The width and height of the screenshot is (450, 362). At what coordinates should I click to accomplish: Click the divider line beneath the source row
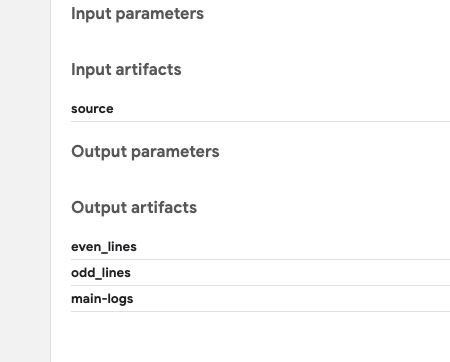click(x=260, y=122)
